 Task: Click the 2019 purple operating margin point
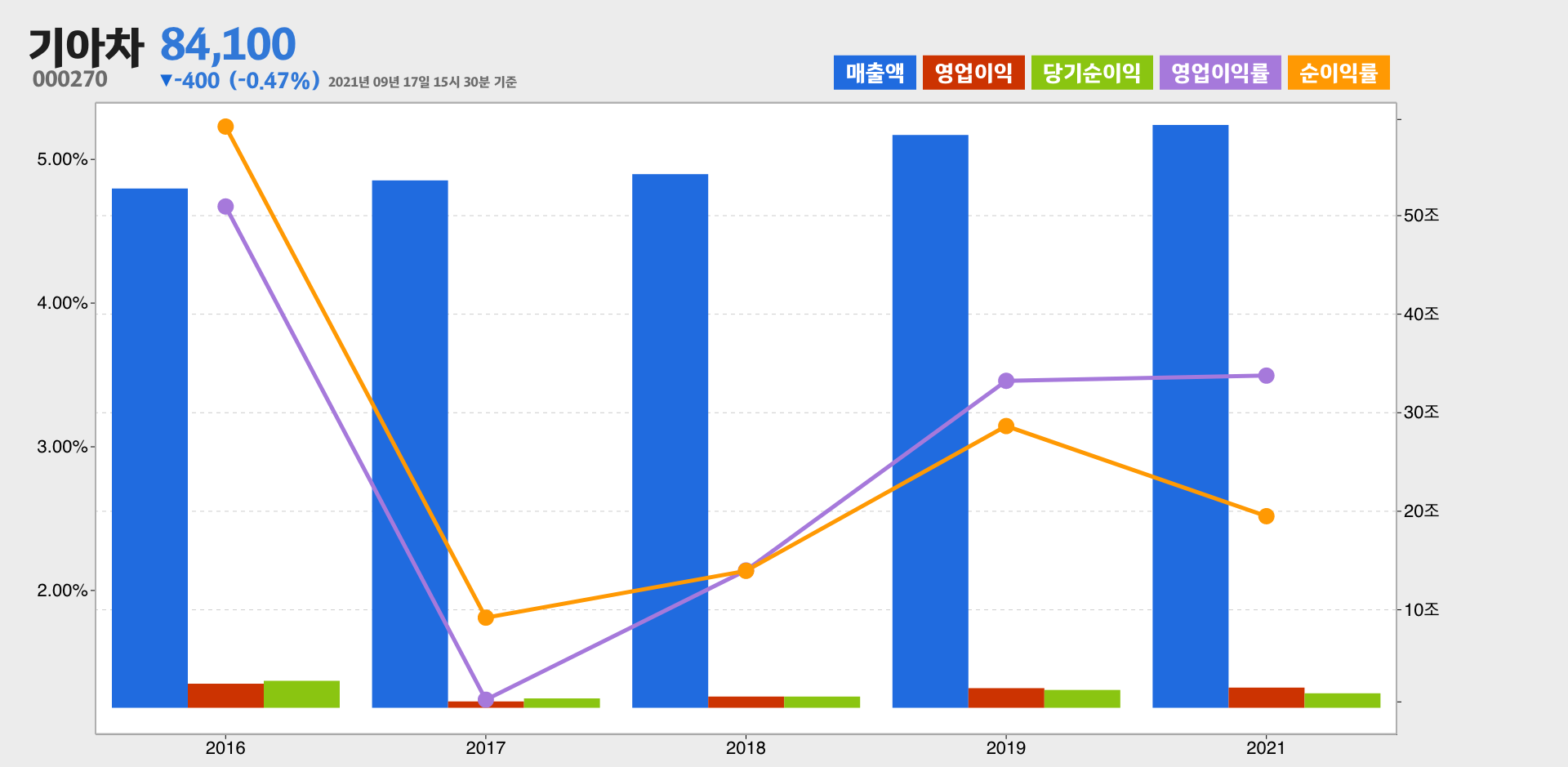(1006, 381)
